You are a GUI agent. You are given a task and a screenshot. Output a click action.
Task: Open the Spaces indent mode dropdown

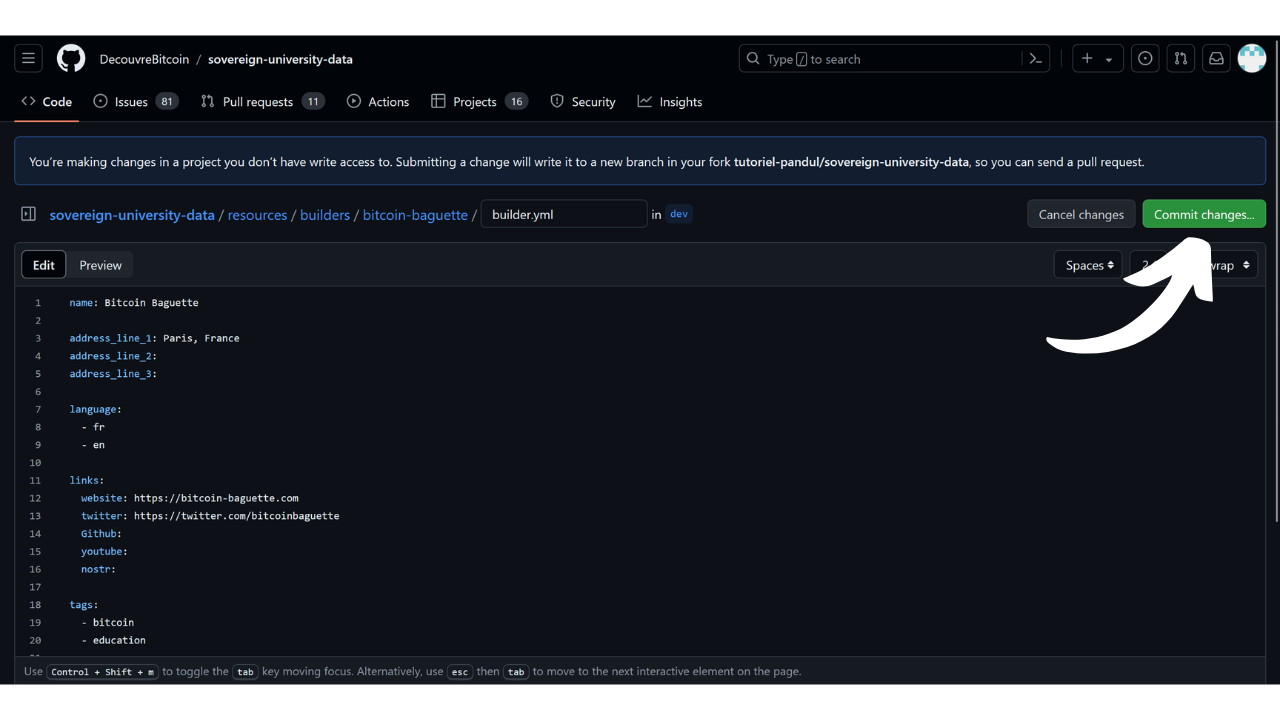pos(1088,265)
